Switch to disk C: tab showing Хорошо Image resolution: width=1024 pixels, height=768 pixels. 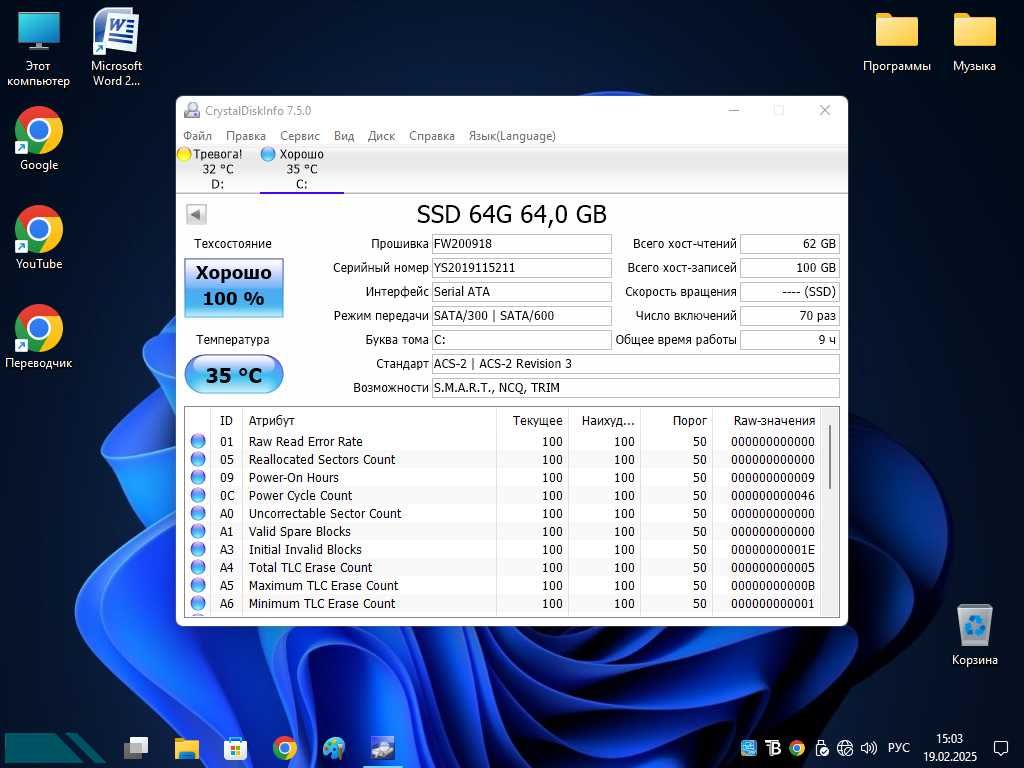[301, 169]
